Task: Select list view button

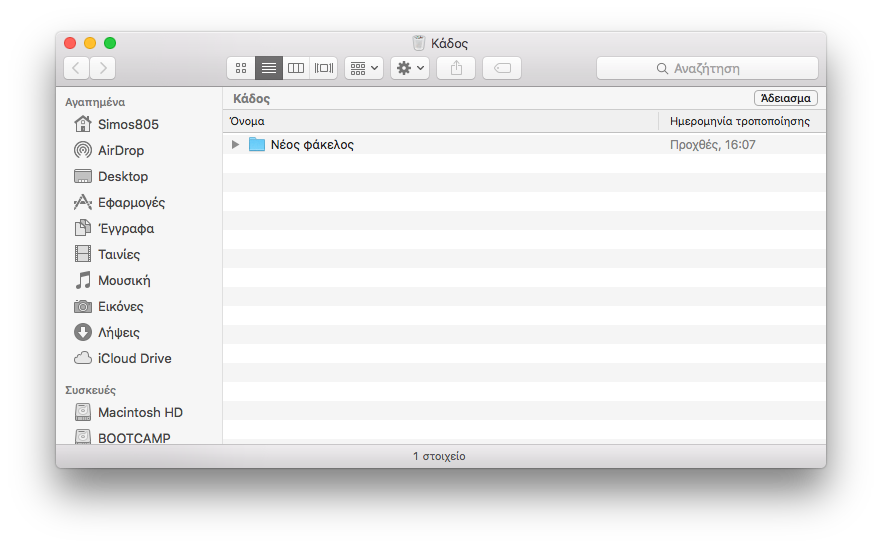Action: pyautogui.click(x=269, y=68)
